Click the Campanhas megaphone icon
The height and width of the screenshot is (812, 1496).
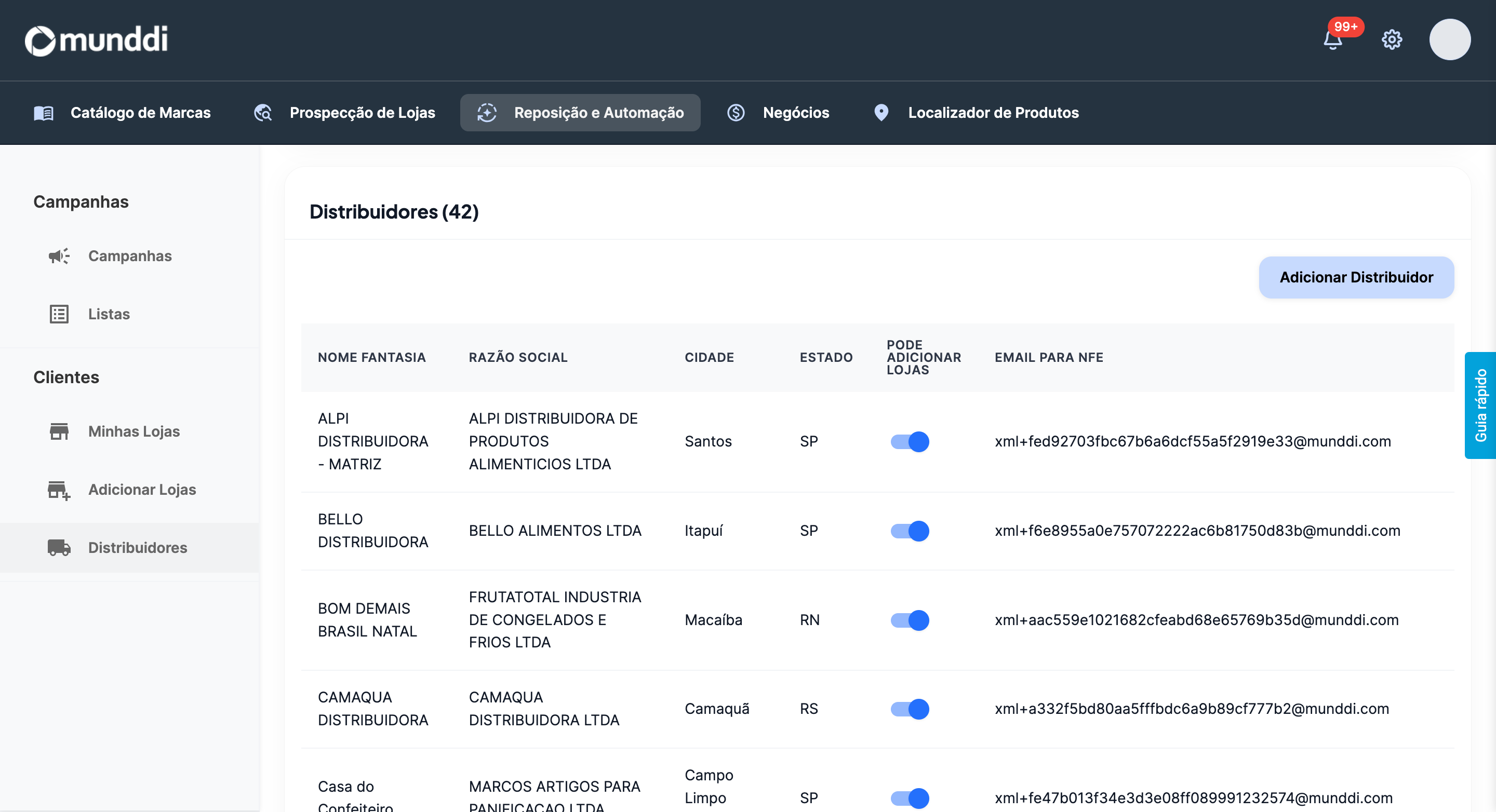(x=59, y=256)
